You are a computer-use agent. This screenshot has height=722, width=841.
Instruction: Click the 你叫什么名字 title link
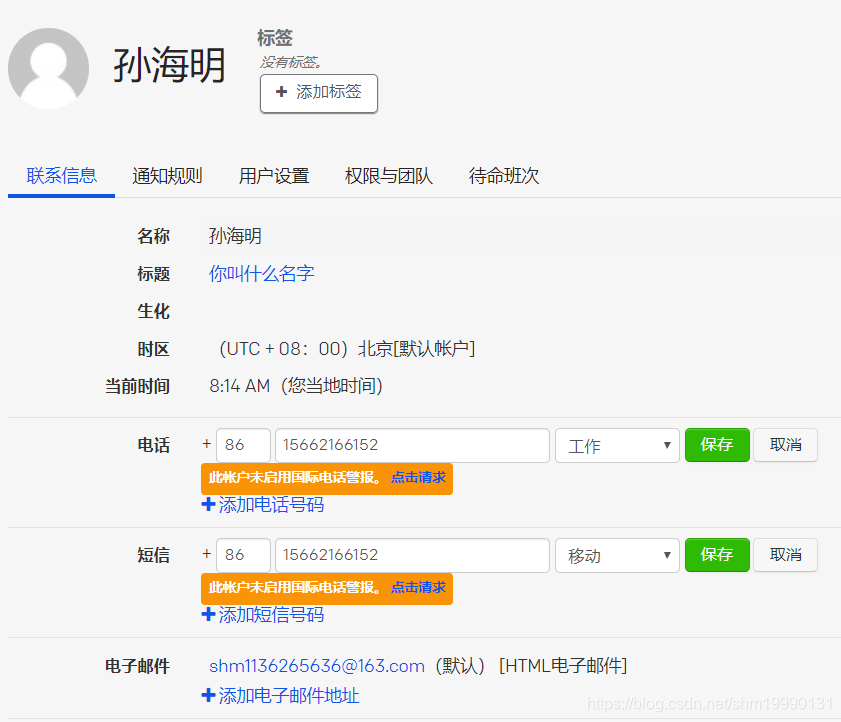tap(261, 274)
